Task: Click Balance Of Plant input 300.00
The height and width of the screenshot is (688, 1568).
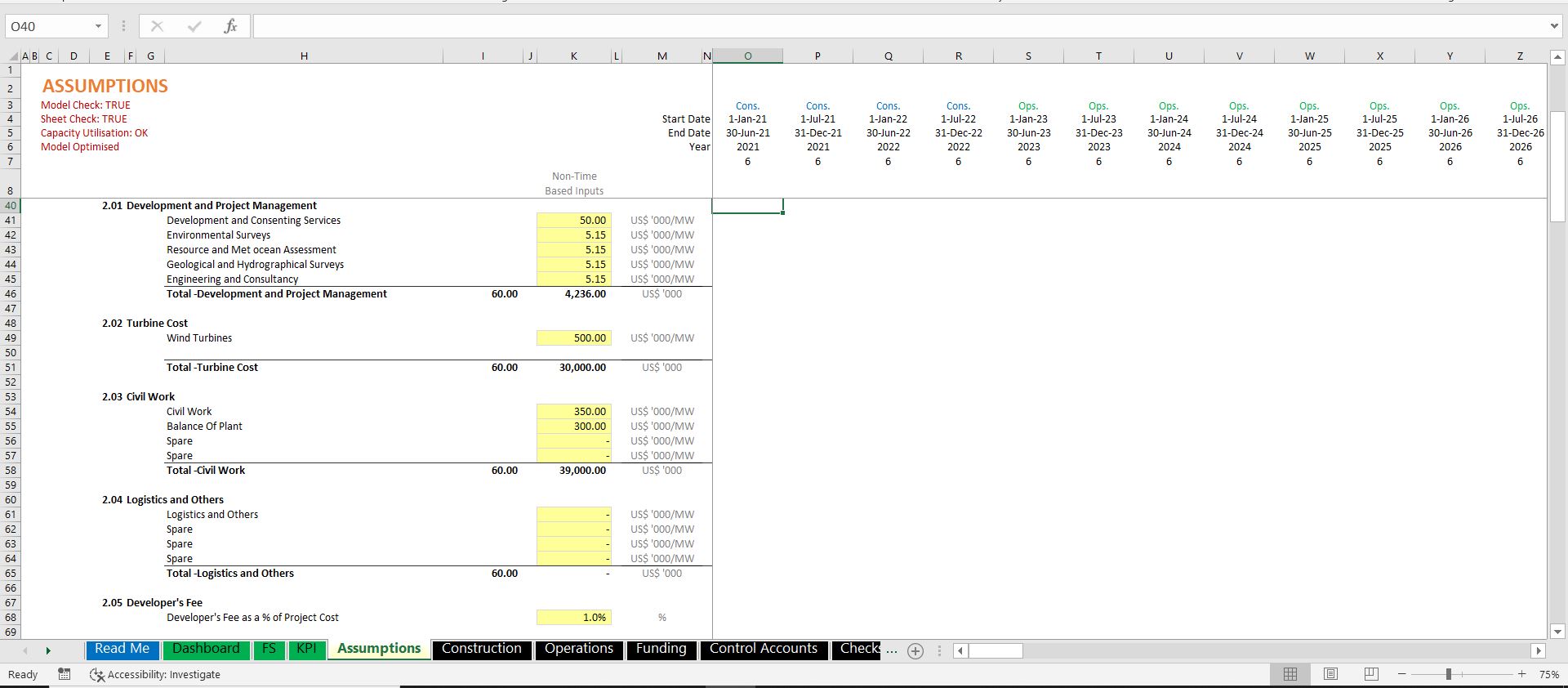Action: (574, 427)
